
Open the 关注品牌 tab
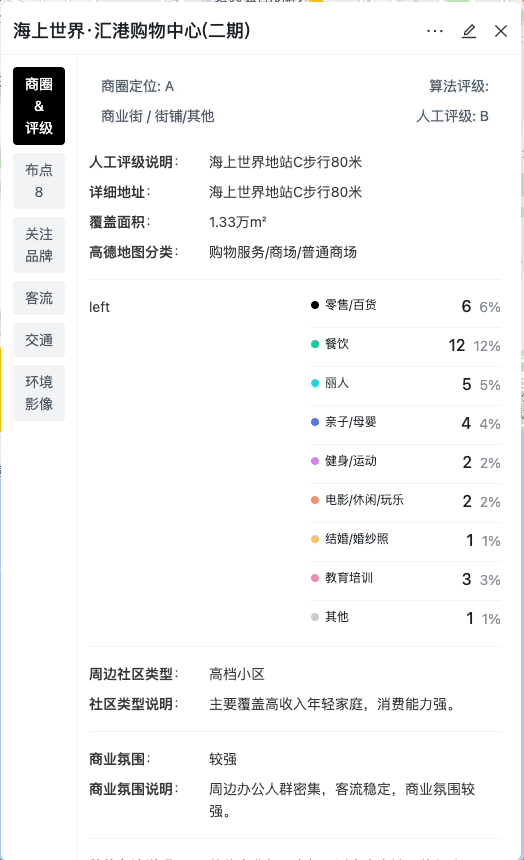[x=39, y=245]
